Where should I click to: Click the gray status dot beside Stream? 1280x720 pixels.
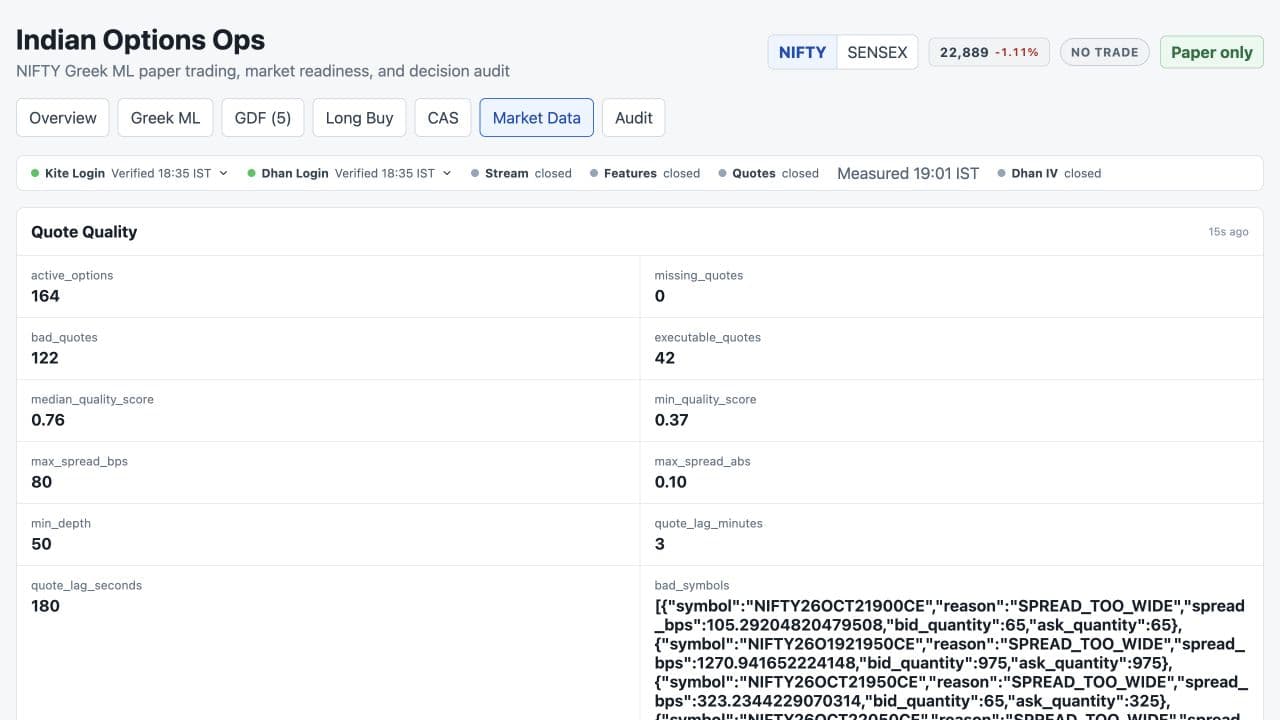click(475, 173)
